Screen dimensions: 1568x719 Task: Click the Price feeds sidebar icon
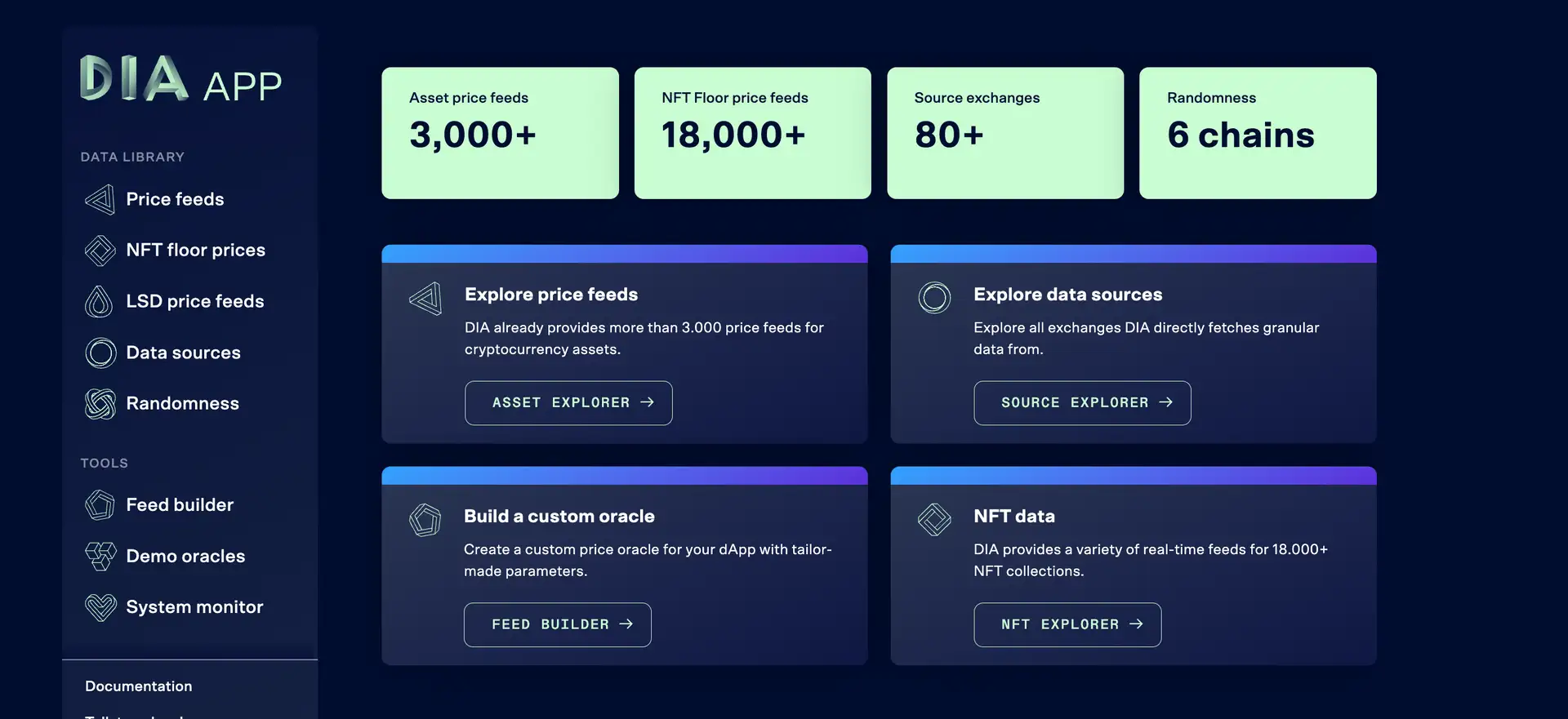(x=100, y=199)
